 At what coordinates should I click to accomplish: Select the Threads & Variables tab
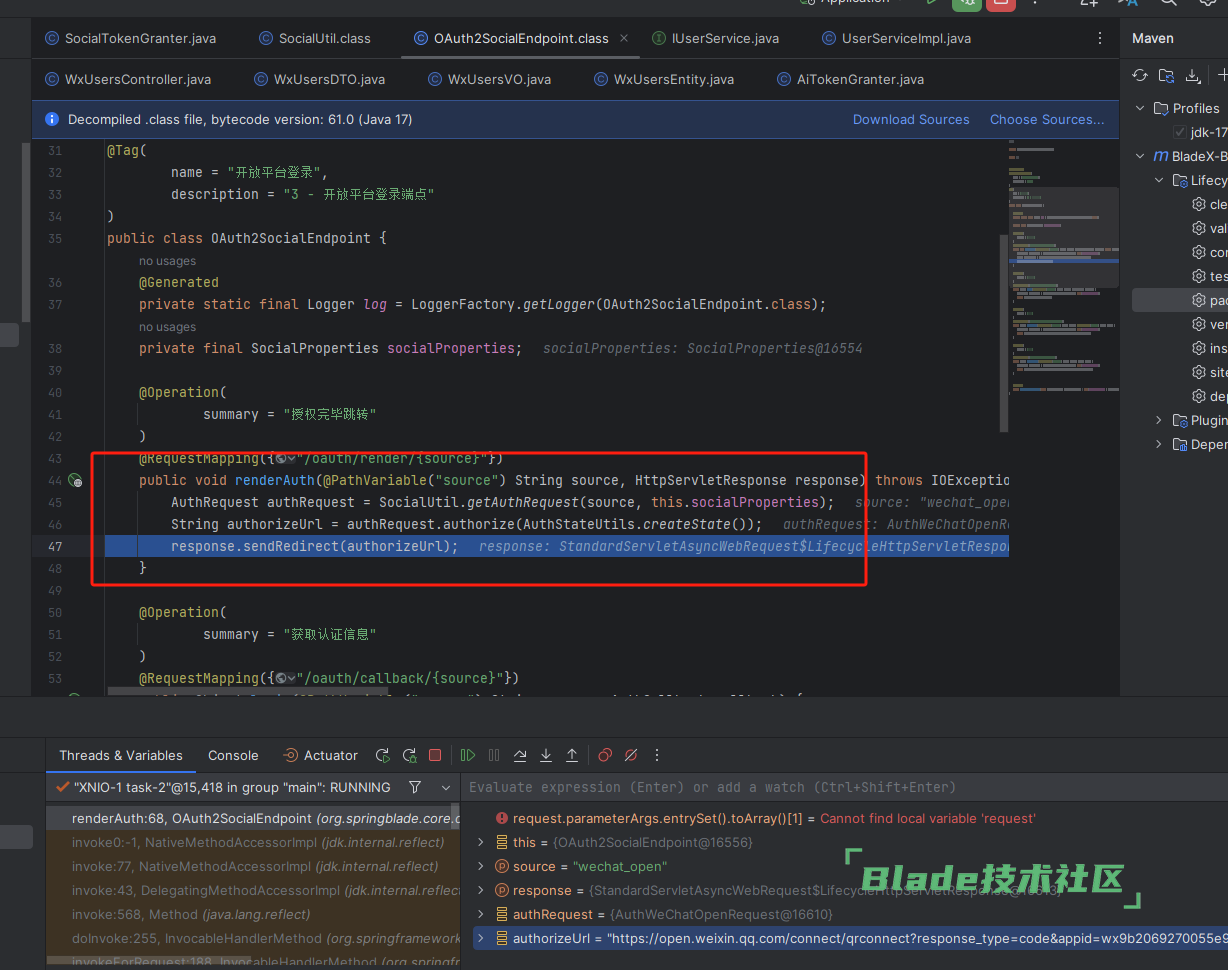[x=121, y=755]
